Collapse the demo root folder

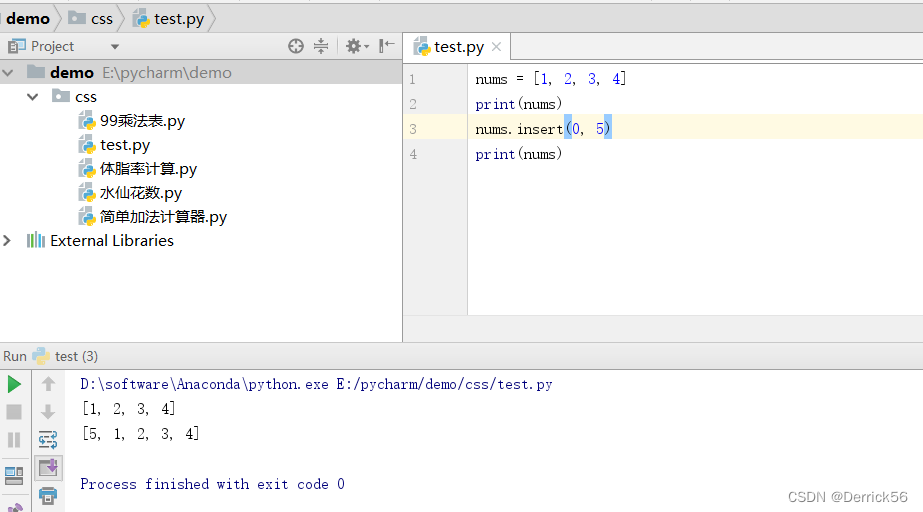pyautogui.click(x=8, y=72)
